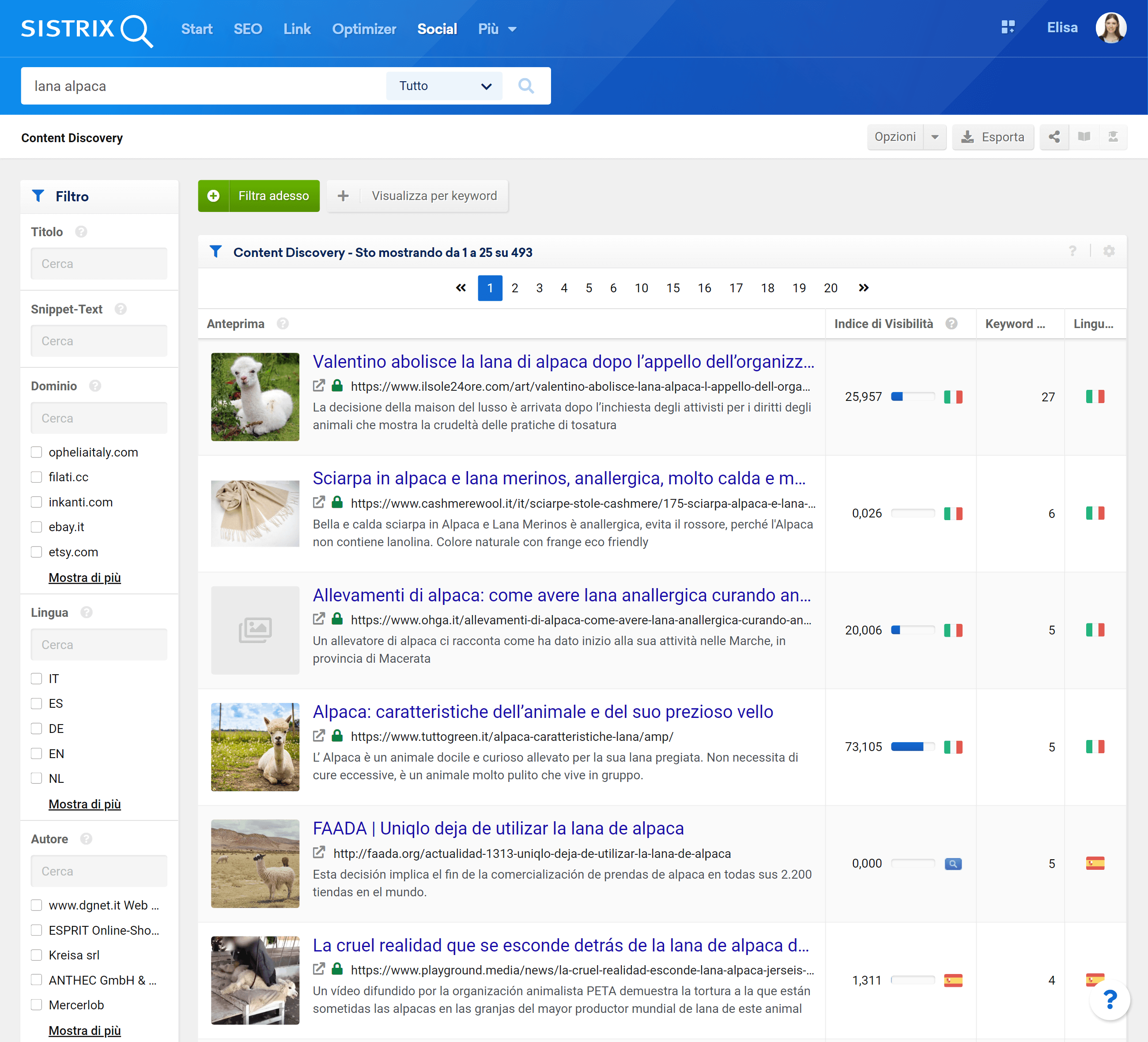Open external link icon for cashmerewool result

(x=319, y=503)
